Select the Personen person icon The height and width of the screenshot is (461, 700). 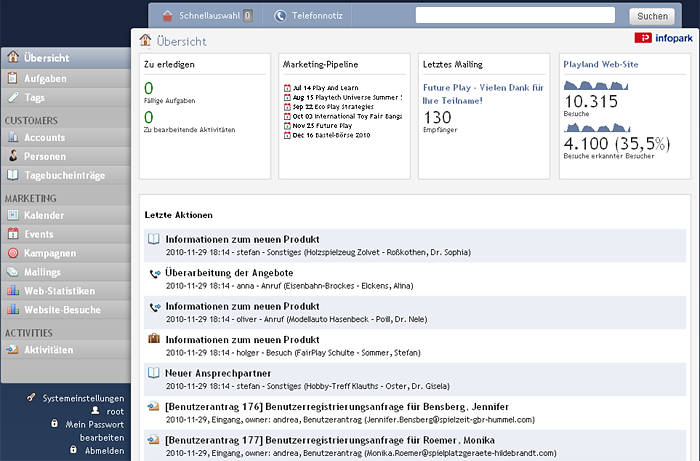click(x=13, y=156)
